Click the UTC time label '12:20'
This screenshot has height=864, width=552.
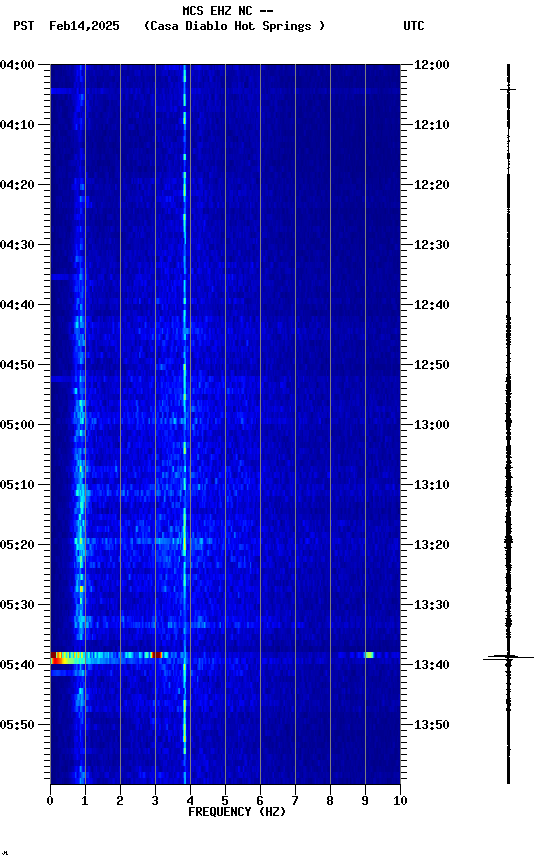(432, 185)
